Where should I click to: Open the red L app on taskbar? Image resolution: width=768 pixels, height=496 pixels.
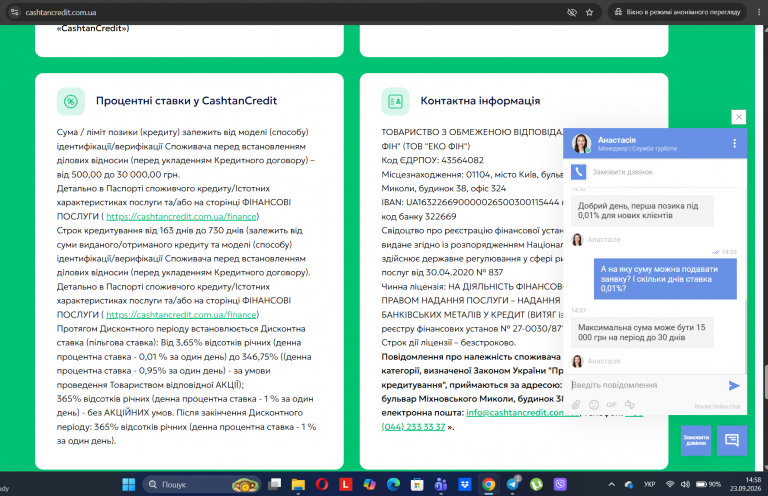coord(345,485)
